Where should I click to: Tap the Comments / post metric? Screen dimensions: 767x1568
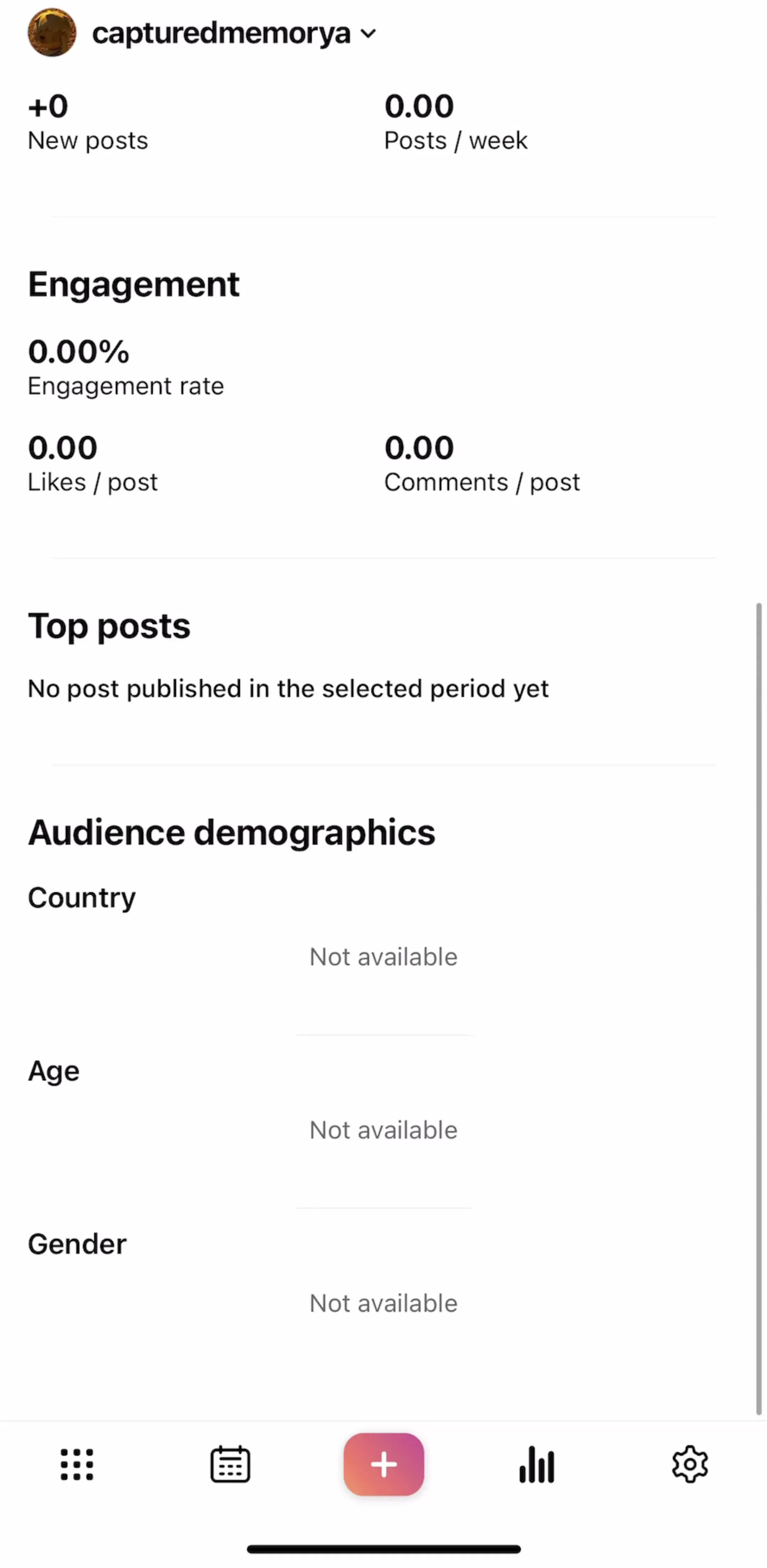click(x=482, y=463)
